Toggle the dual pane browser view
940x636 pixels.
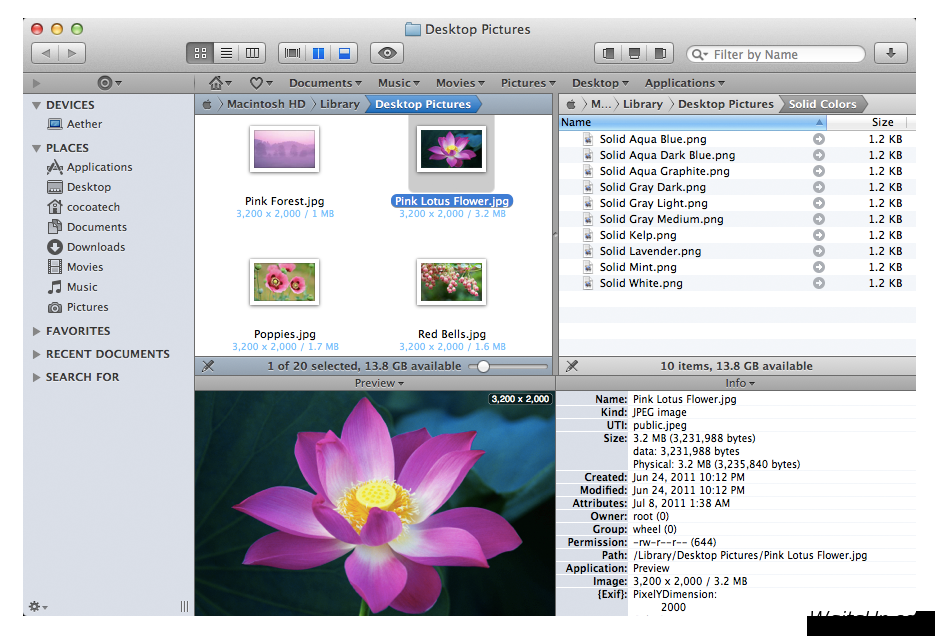click(x=319, y=53)
